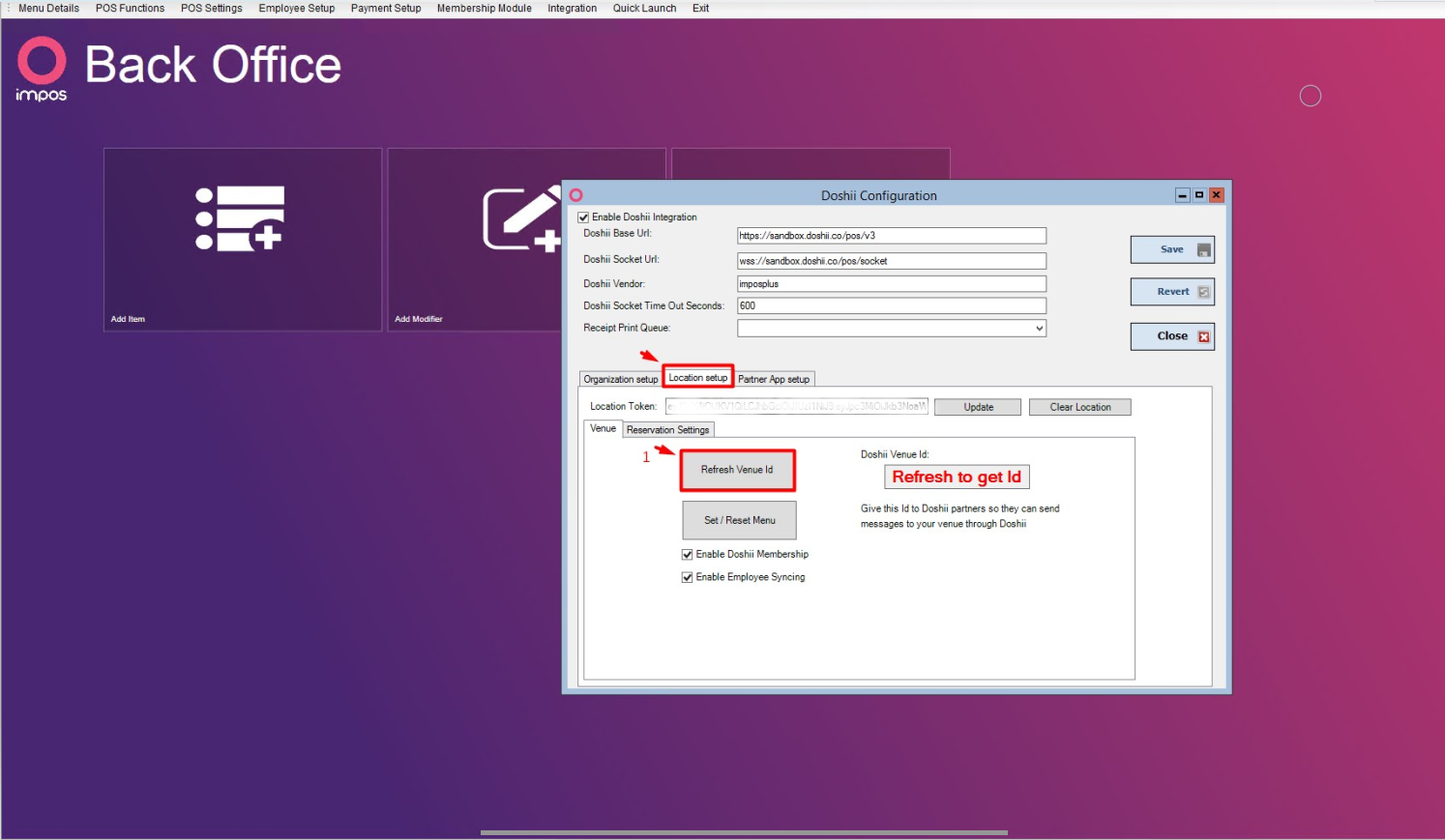Click the horizontal scrollbar at window bottom
The image size is (1445, 840).
click(744, 832)
